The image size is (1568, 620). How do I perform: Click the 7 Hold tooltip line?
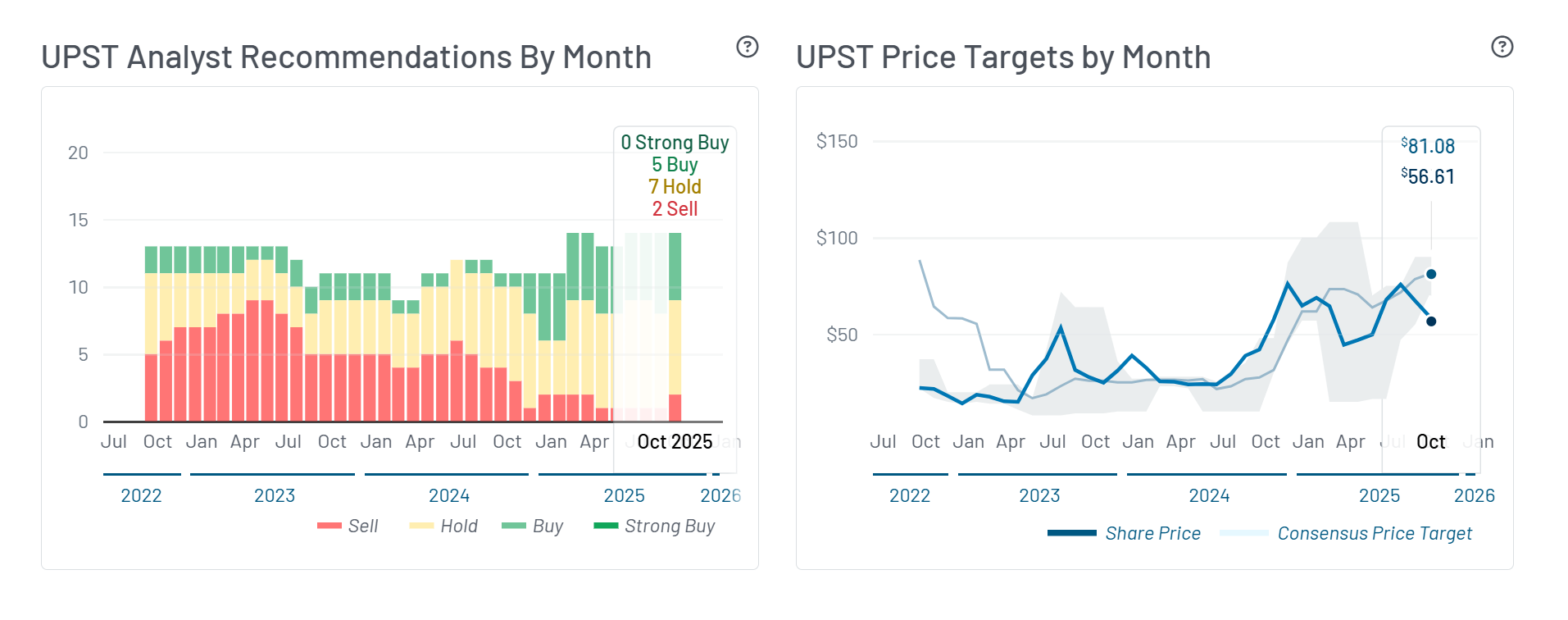tap(675, 187)
